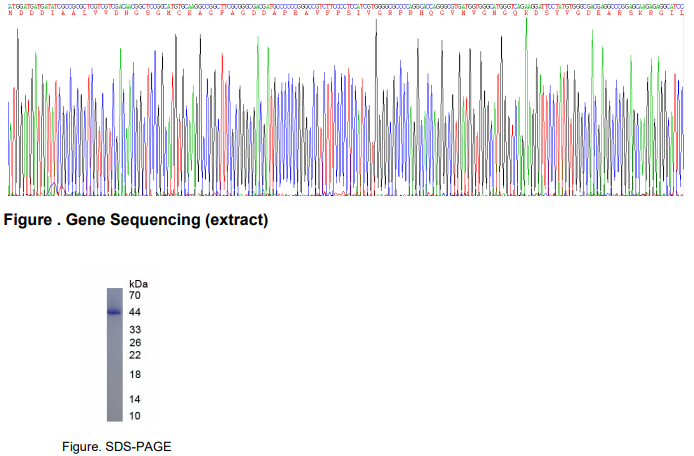Click the tallest green peak in the chromatogram
Image resolution: width=694 pixels, height=456 pixels.
[x=526, y=30]
